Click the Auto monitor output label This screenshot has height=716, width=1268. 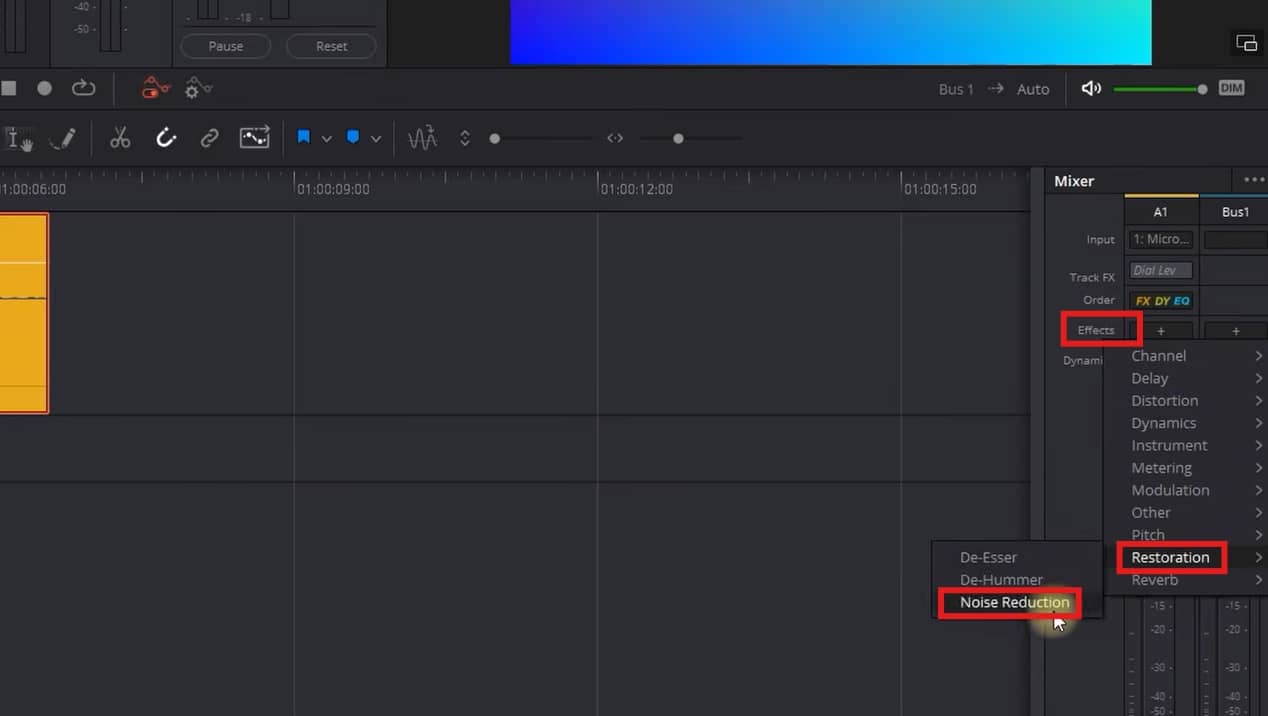pyautogui.click(x=1033, y=89)
